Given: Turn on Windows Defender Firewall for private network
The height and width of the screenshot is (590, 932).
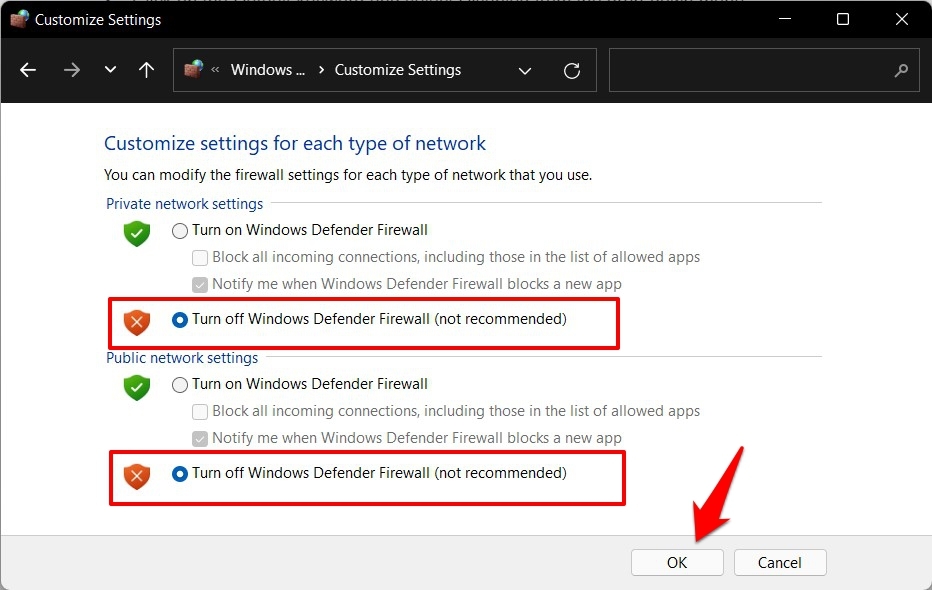Looking at the screenshot, I should point(180,231).
